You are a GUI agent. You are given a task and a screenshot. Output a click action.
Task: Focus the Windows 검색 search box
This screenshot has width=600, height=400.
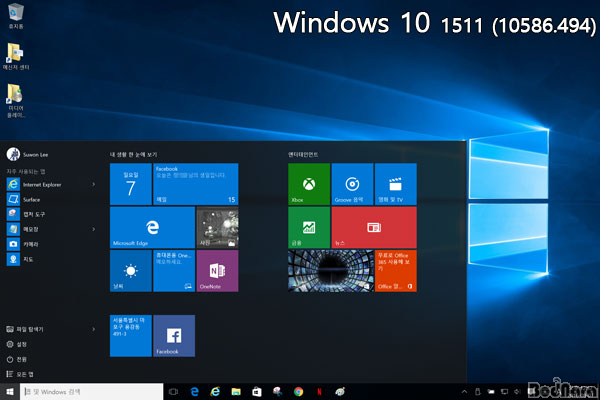pyautogui.click(x=91, y=392)
